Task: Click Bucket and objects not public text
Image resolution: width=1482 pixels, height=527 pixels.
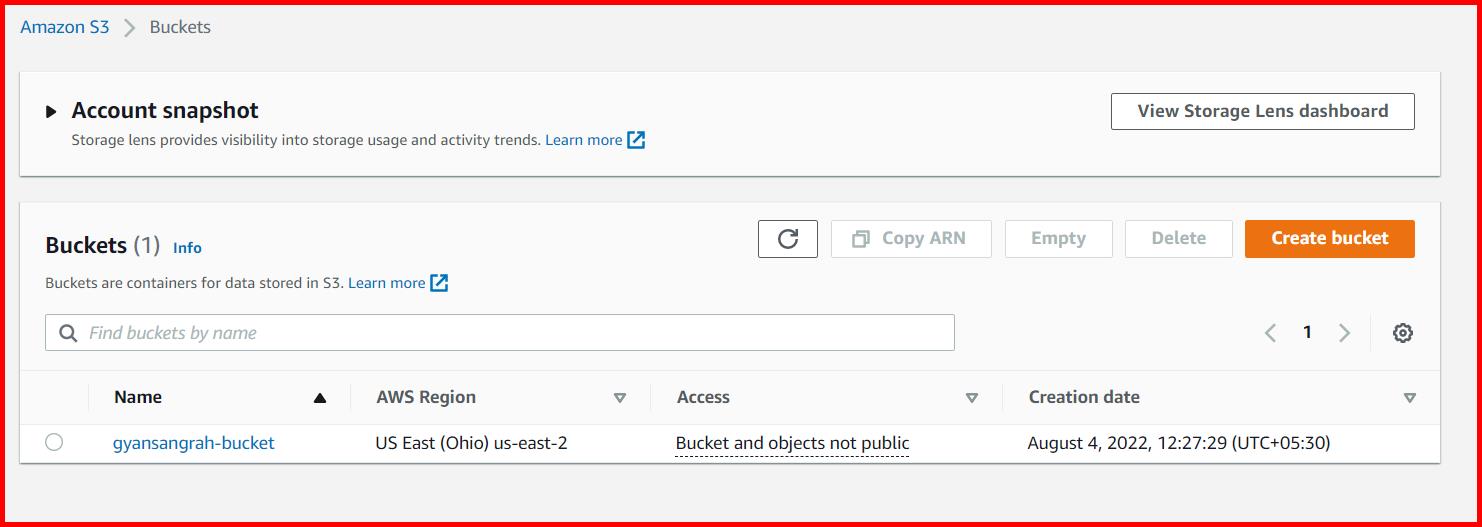Action: pos(792,442)
